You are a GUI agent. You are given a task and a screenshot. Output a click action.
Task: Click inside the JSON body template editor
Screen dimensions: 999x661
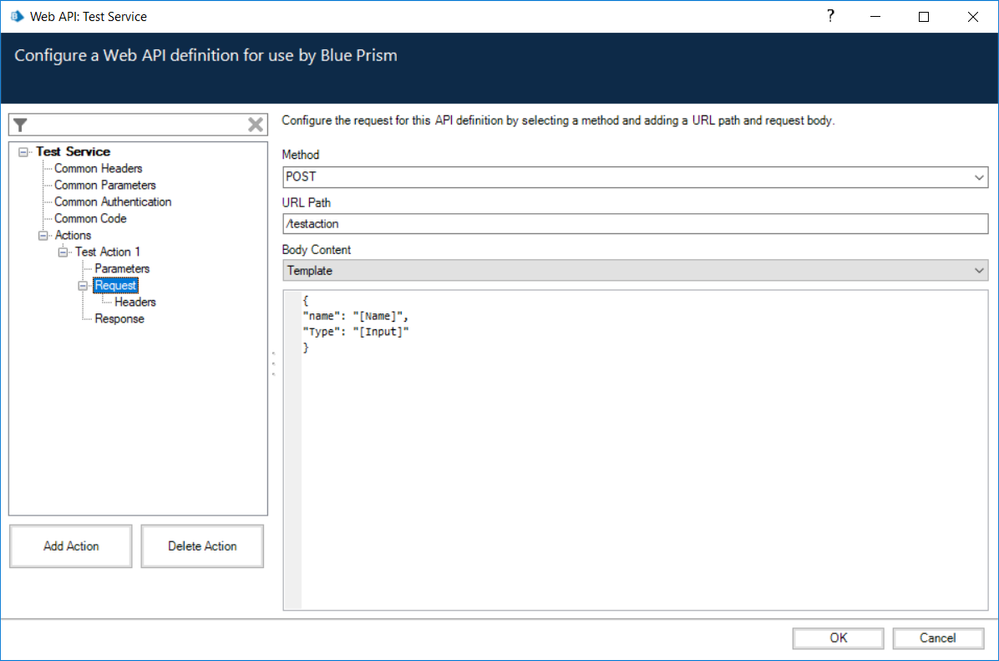[640, 450]
